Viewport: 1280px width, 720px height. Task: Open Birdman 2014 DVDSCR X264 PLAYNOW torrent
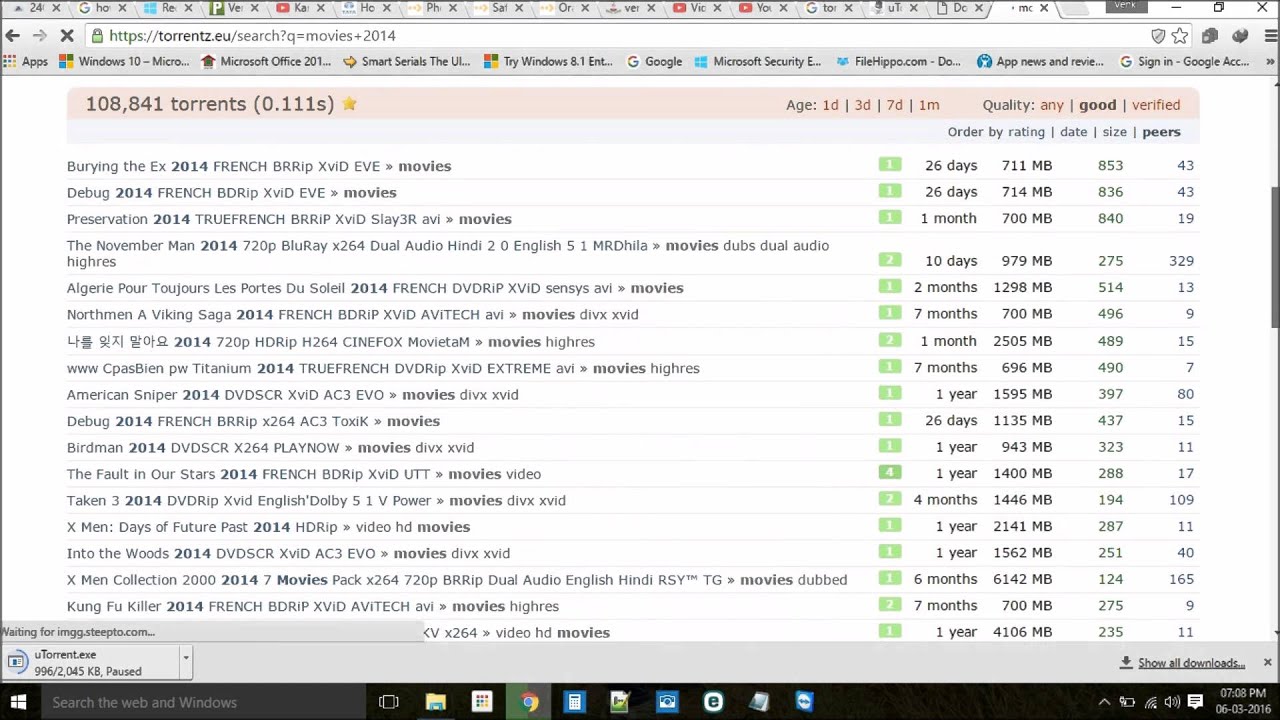pyautogui.click(x=203, y=448)
